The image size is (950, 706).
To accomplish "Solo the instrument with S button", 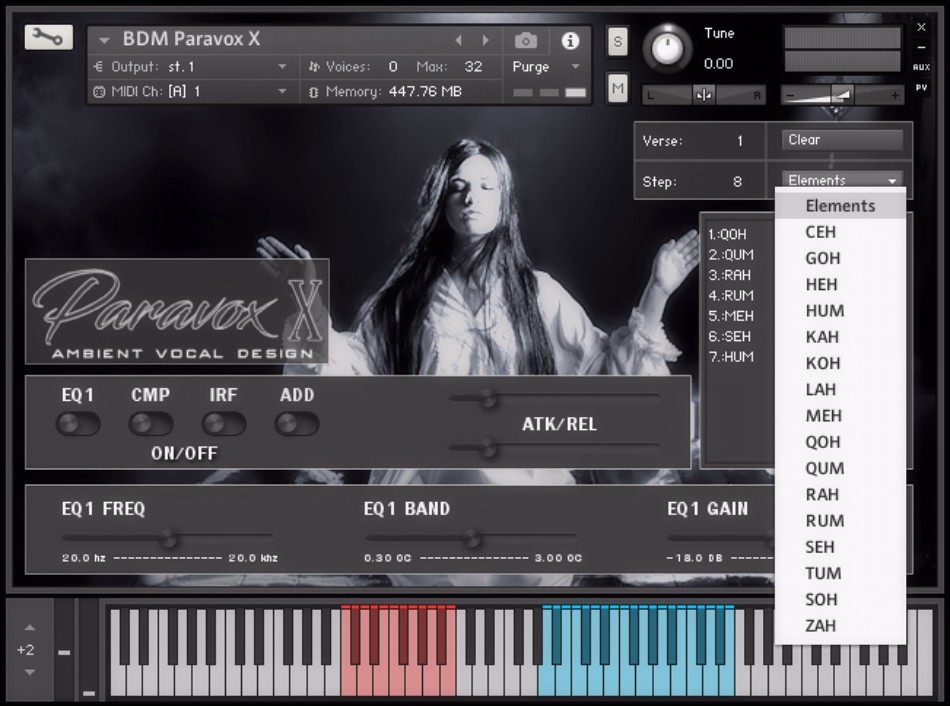I will click(617, 41).
